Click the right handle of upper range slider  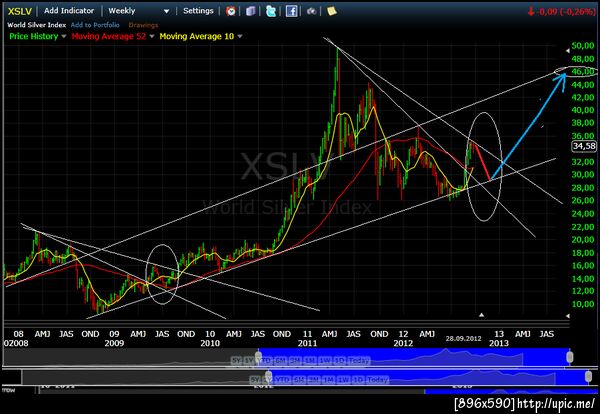[x=570, y=357]
